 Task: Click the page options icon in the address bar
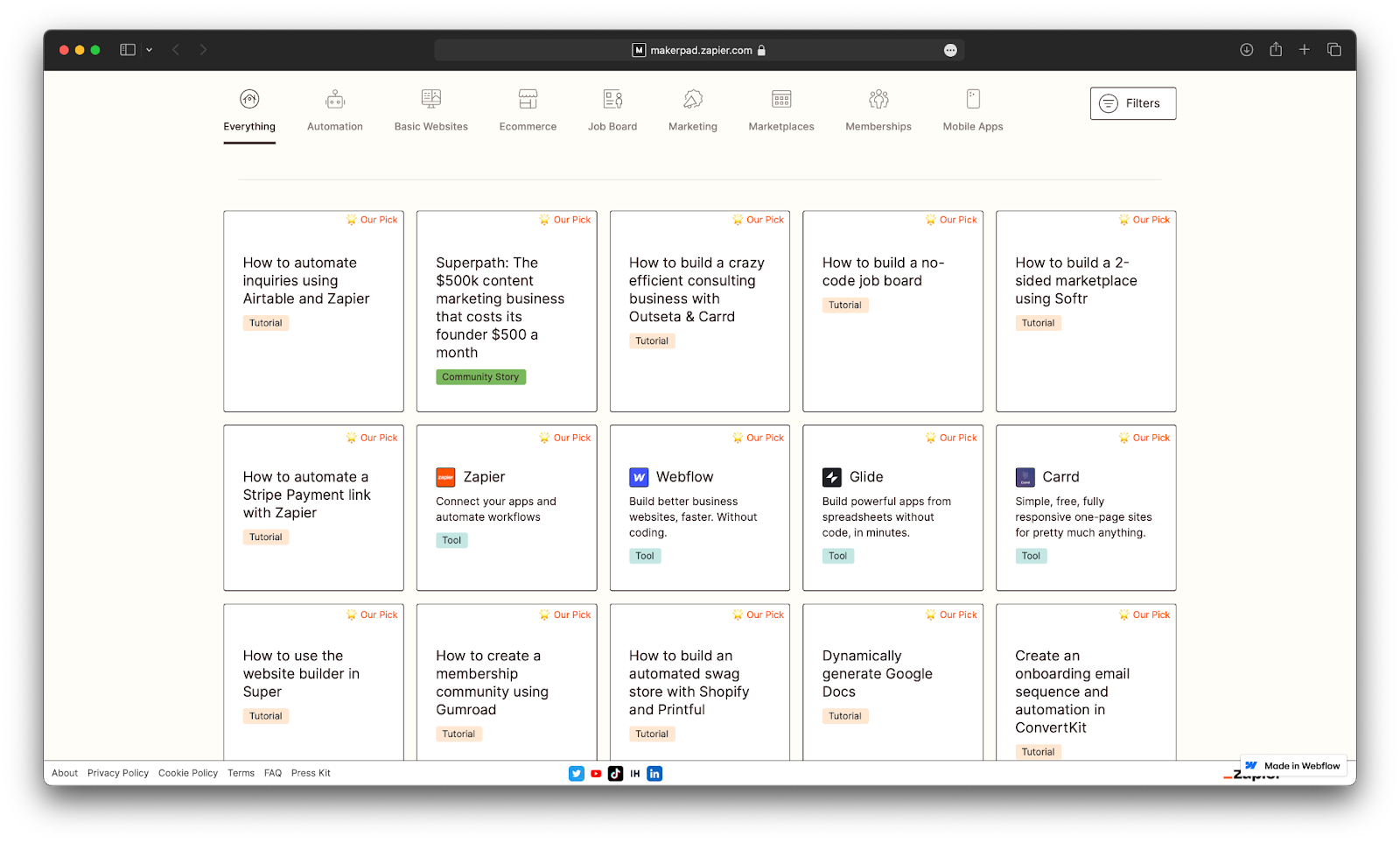tap(950, 51)
